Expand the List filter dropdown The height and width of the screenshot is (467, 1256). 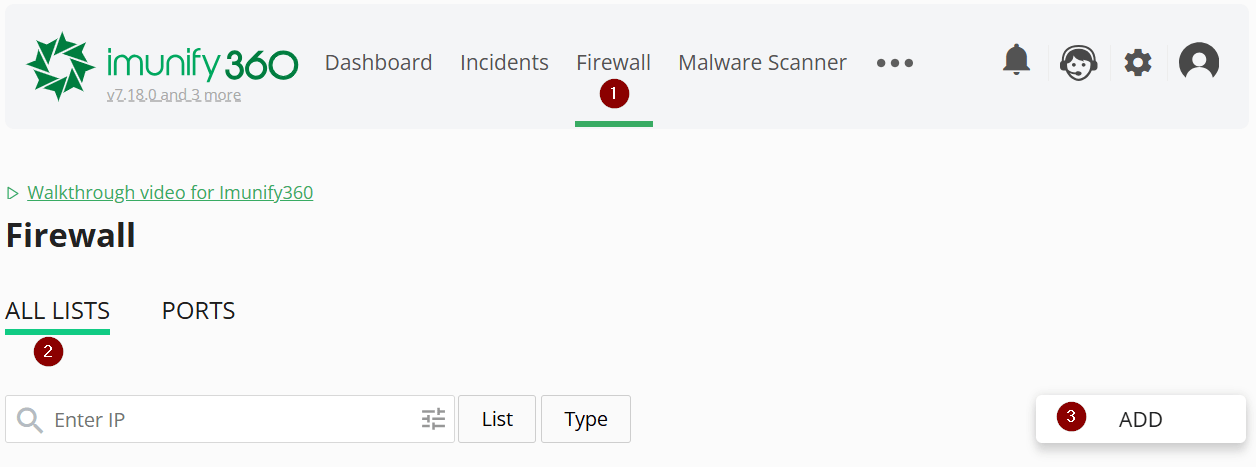(x=497, y=419)
